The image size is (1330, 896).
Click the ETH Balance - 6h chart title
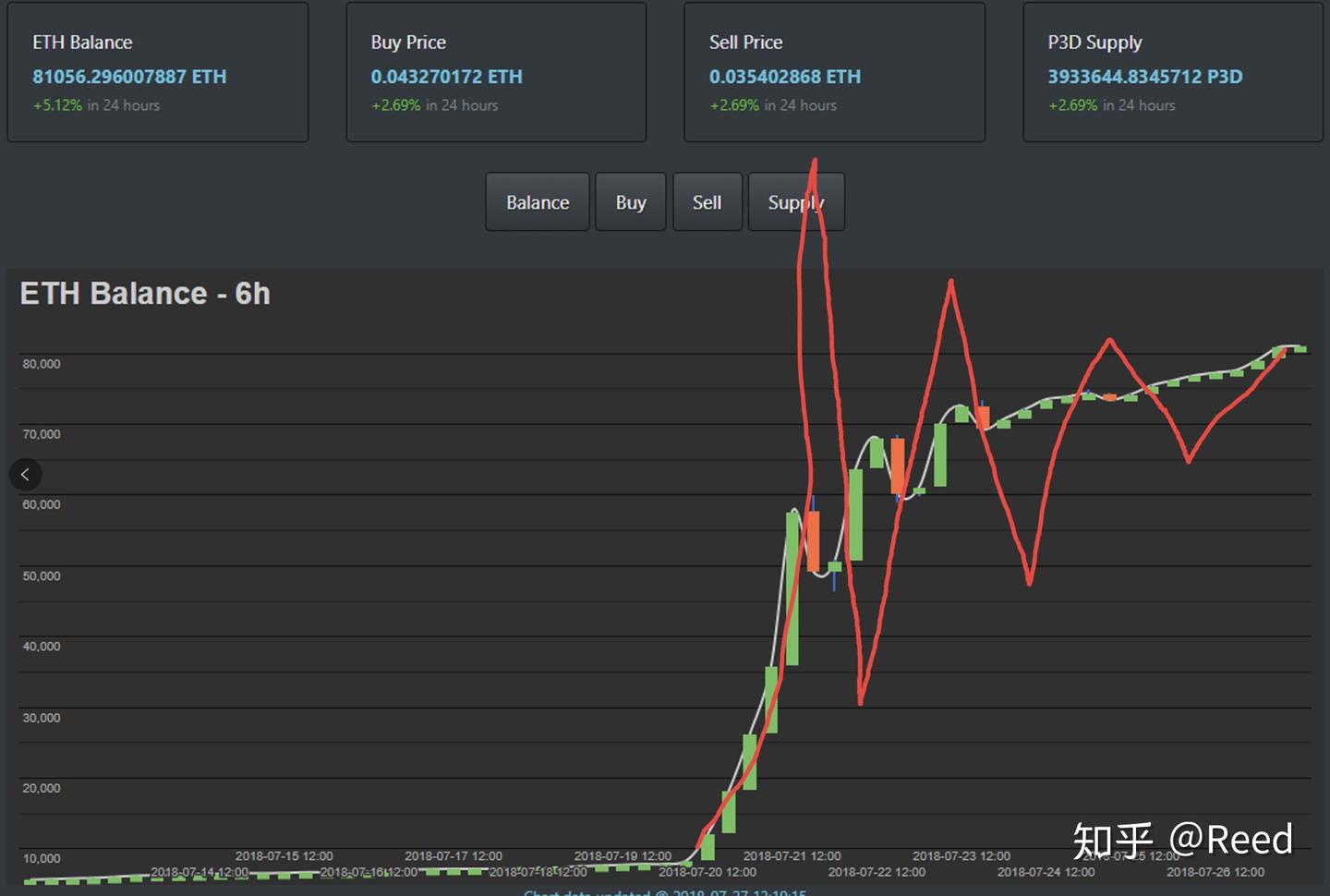[x=145, y=294]
